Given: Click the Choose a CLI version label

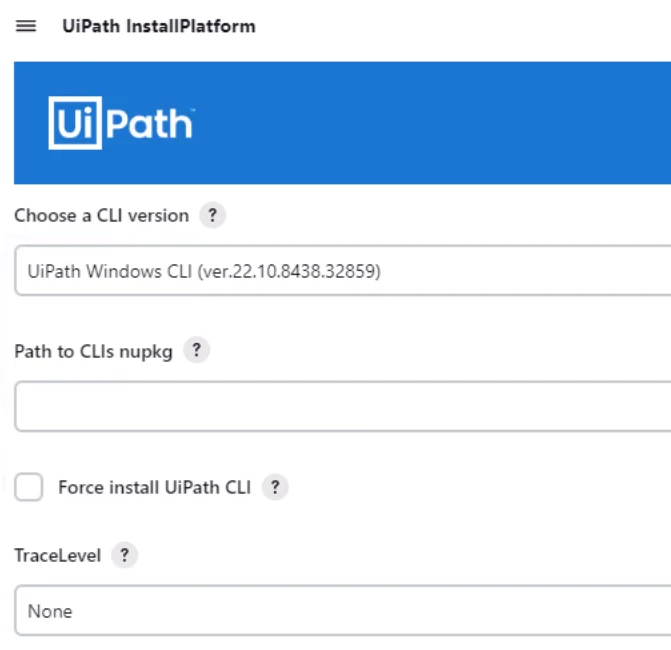Looking at the screenshot, I should [x=101, y=215].
